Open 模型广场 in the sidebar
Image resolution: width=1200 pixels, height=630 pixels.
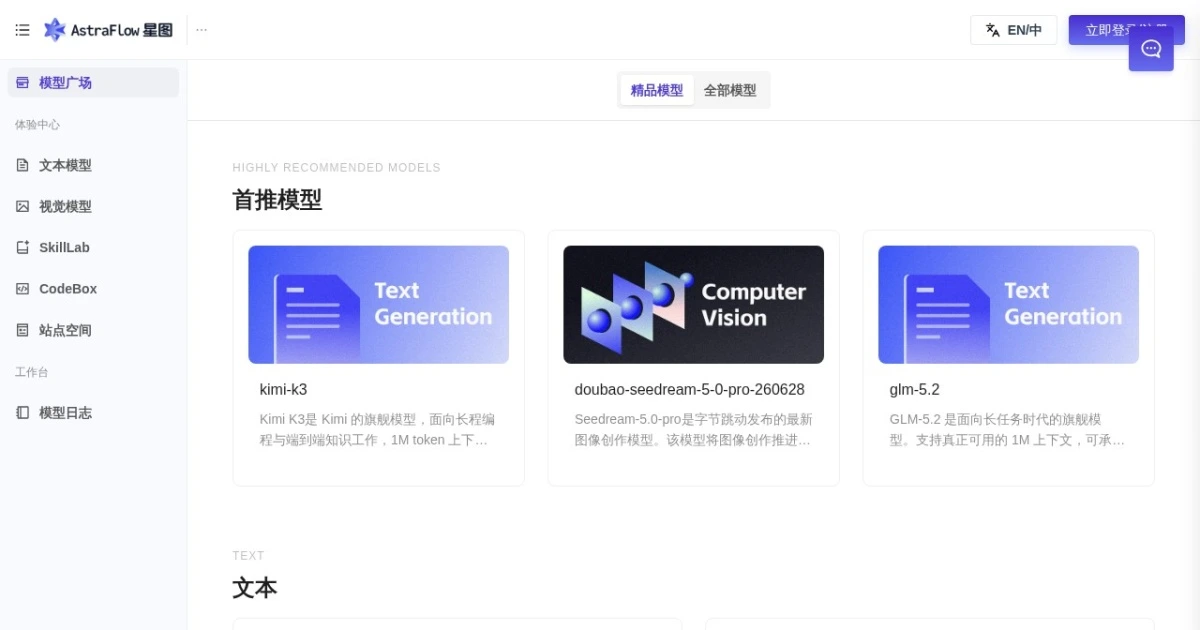click(93, 83)
